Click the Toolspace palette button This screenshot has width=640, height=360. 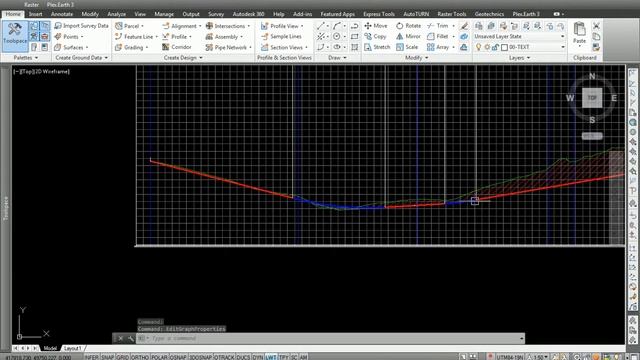tap(15, 35)
